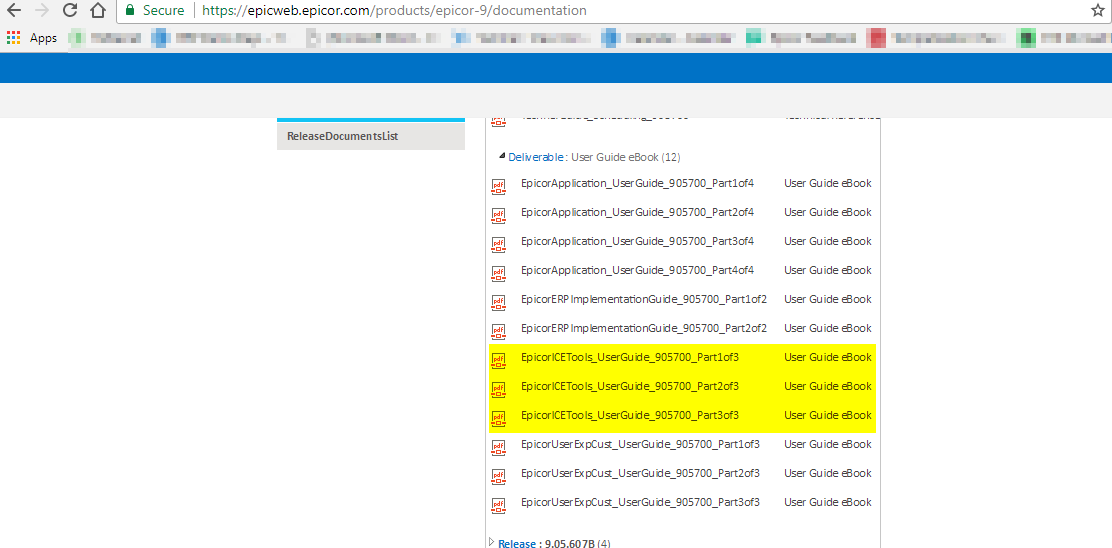
Task: Go to the browser Home page icon
Action: click(99, 11)
